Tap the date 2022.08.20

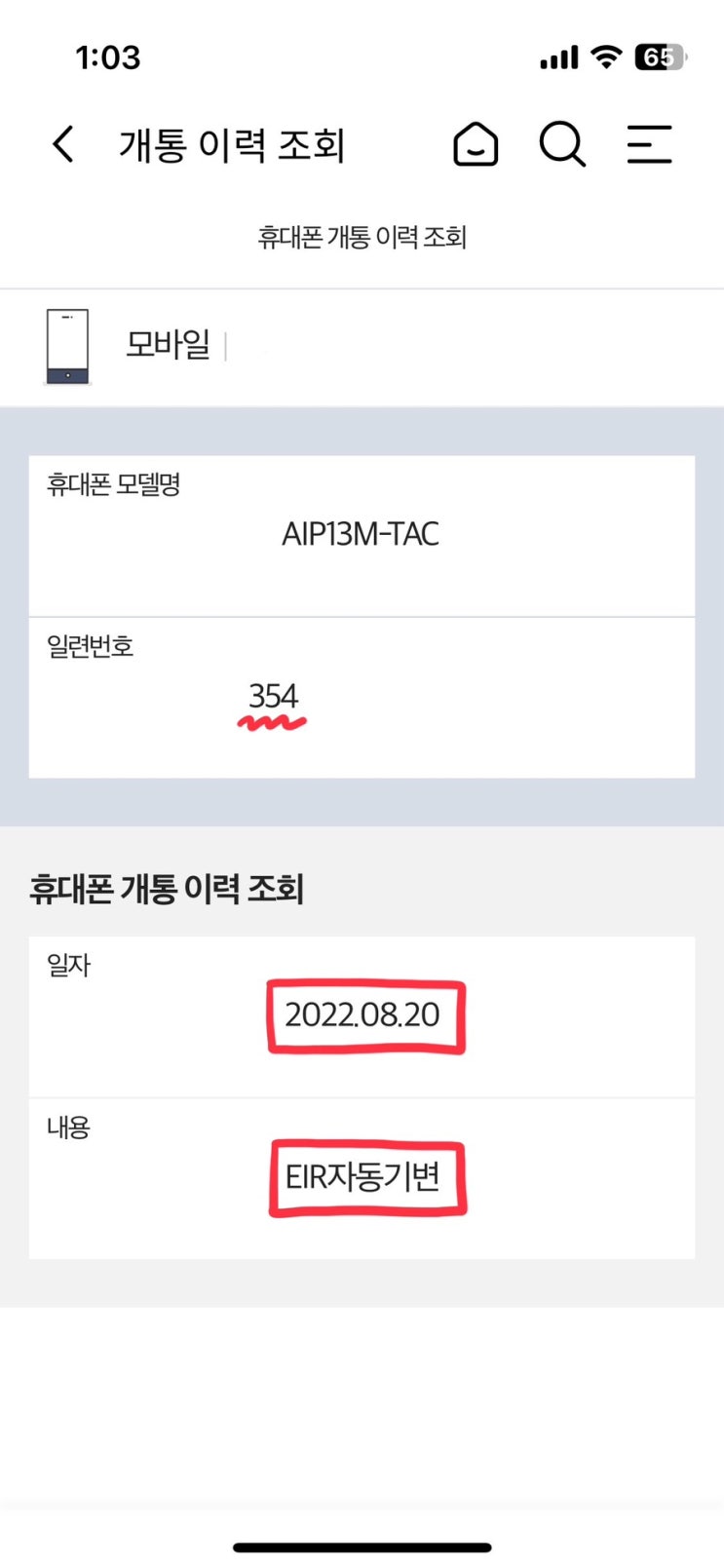click(x=362, y=1014)
